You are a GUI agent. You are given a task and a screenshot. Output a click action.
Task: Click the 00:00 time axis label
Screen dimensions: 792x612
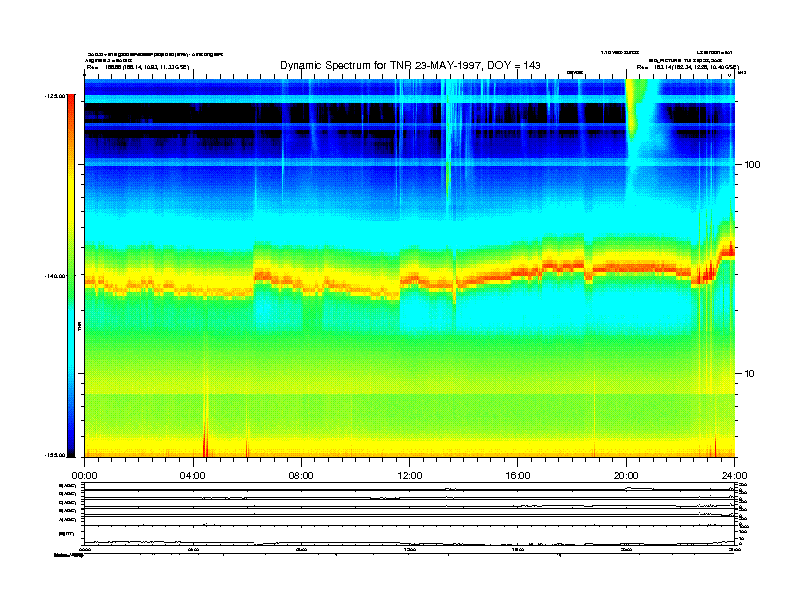click(x=84, y=476)
